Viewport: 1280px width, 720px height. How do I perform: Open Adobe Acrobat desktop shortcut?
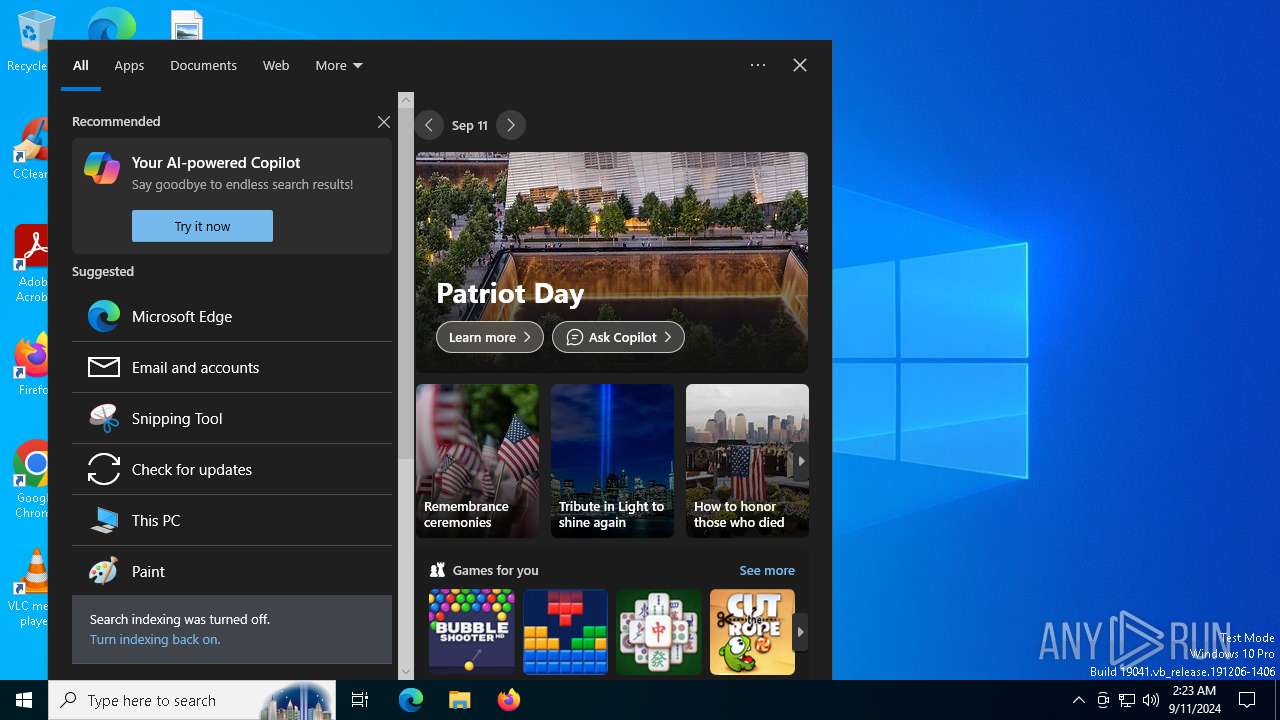pos(30,264)
